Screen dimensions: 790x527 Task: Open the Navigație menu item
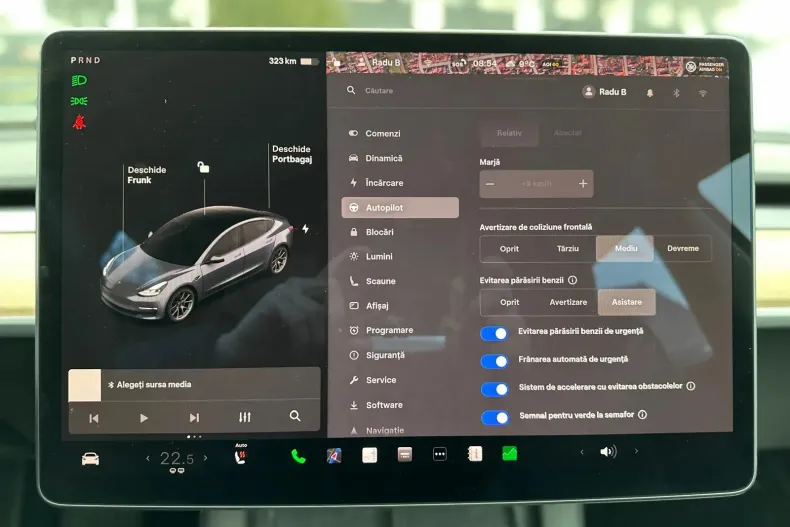pyautogui.click(x=377, y=430)
